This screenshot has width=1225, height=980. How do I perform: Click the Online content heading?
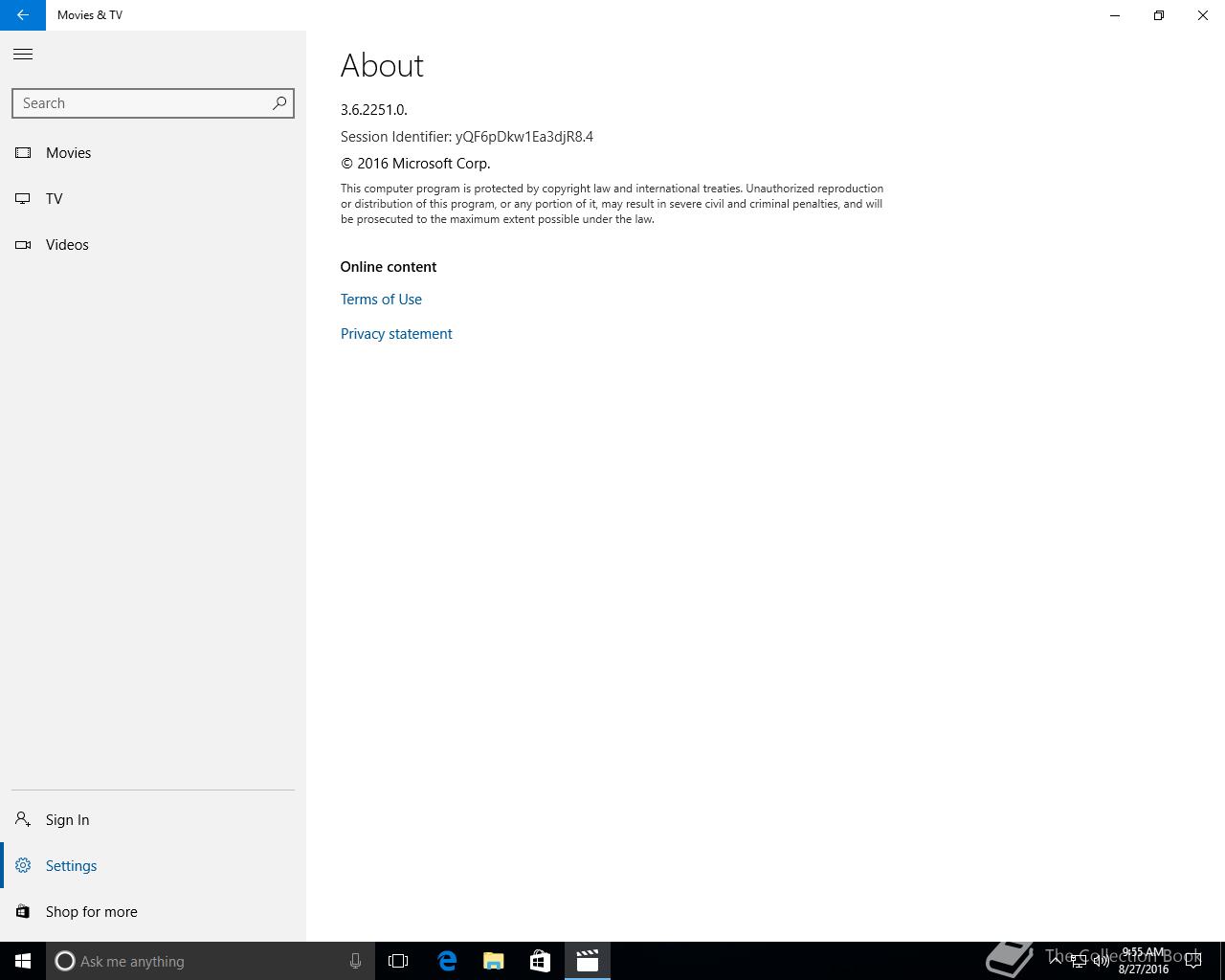[389, 267]
